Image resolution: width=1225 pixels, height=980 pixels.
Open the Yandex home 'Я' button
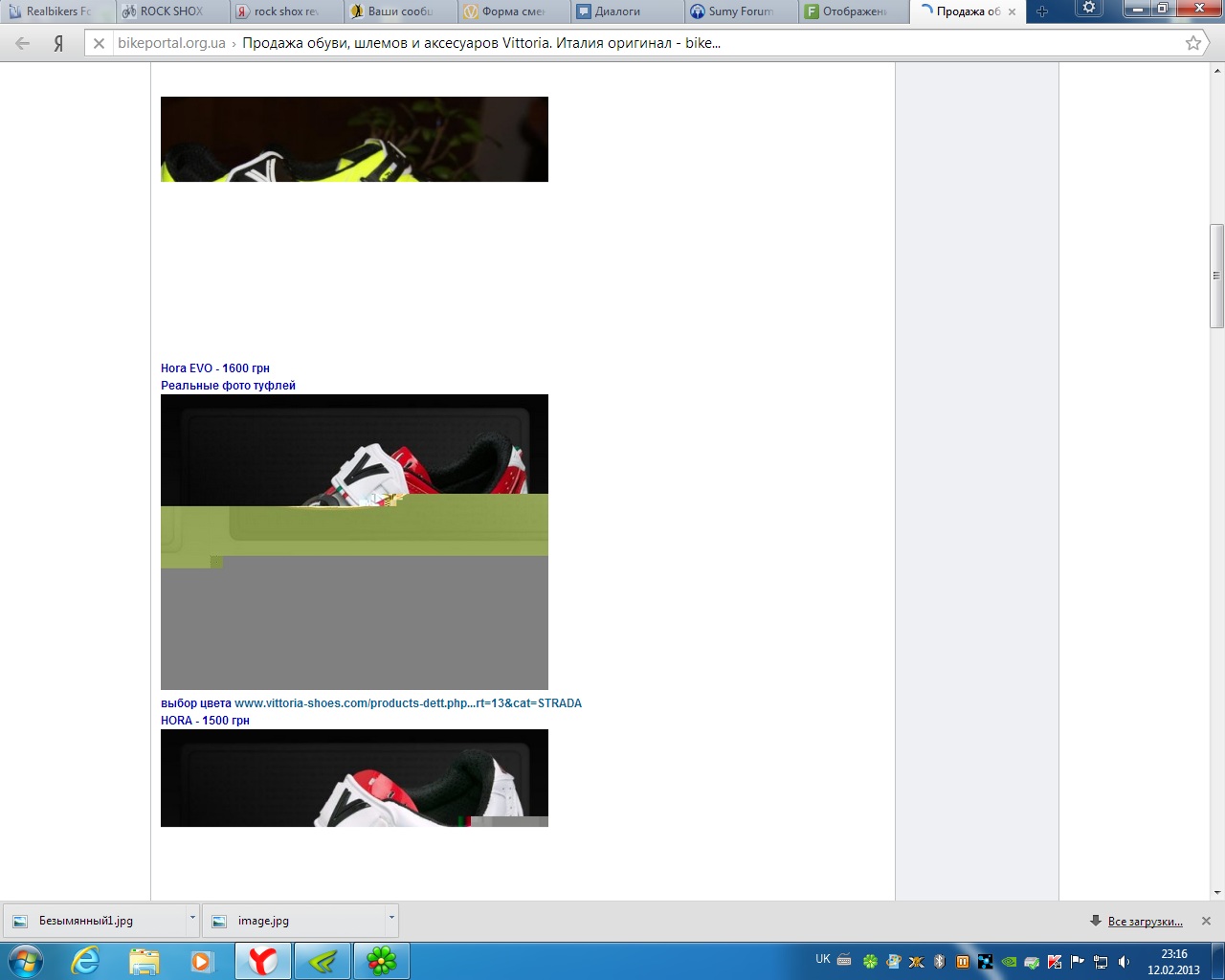pyautogui.click(x=58, y=43)
